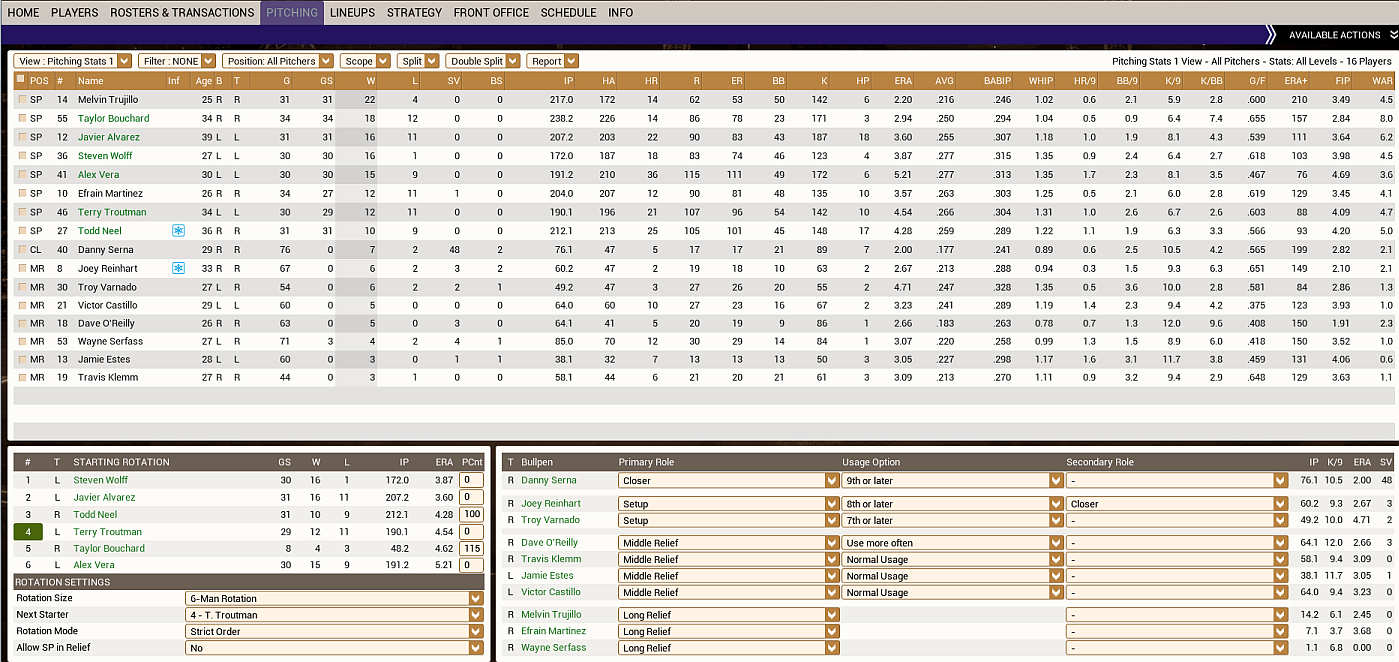Click the highlighted green rotation slot 4 marker
The height and width of the screenshot is (662, 1399).
28,532
